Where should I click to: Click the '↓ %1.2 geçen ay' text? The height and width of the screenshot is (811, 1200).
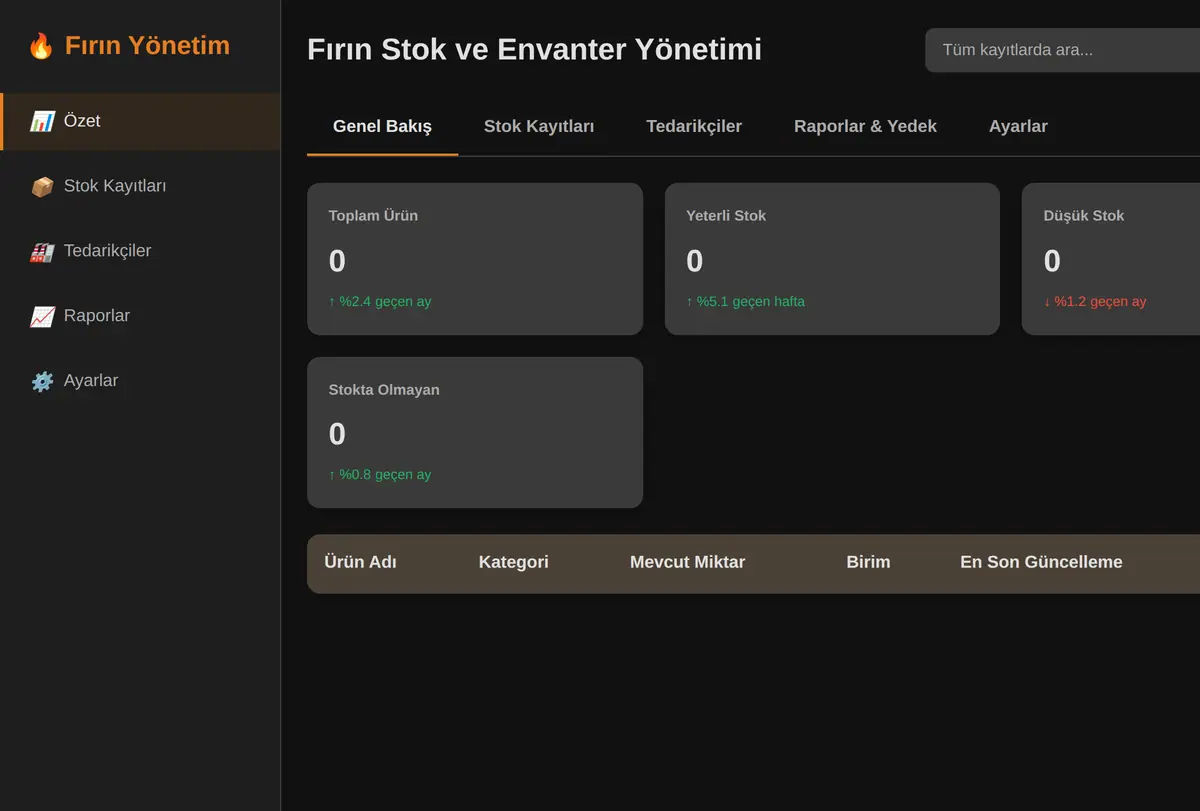1095,301
